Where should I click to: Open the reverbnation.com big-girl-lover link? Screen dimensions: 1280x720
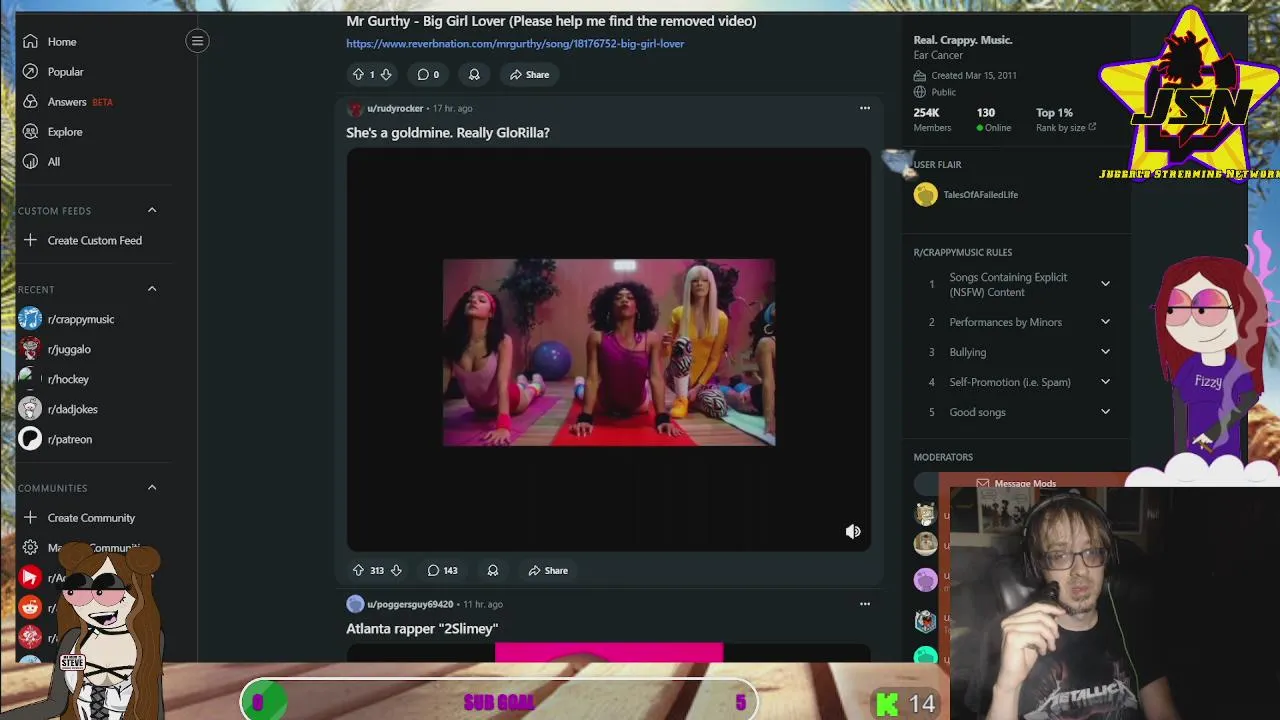pyautogui.click(x=515, y=44)
